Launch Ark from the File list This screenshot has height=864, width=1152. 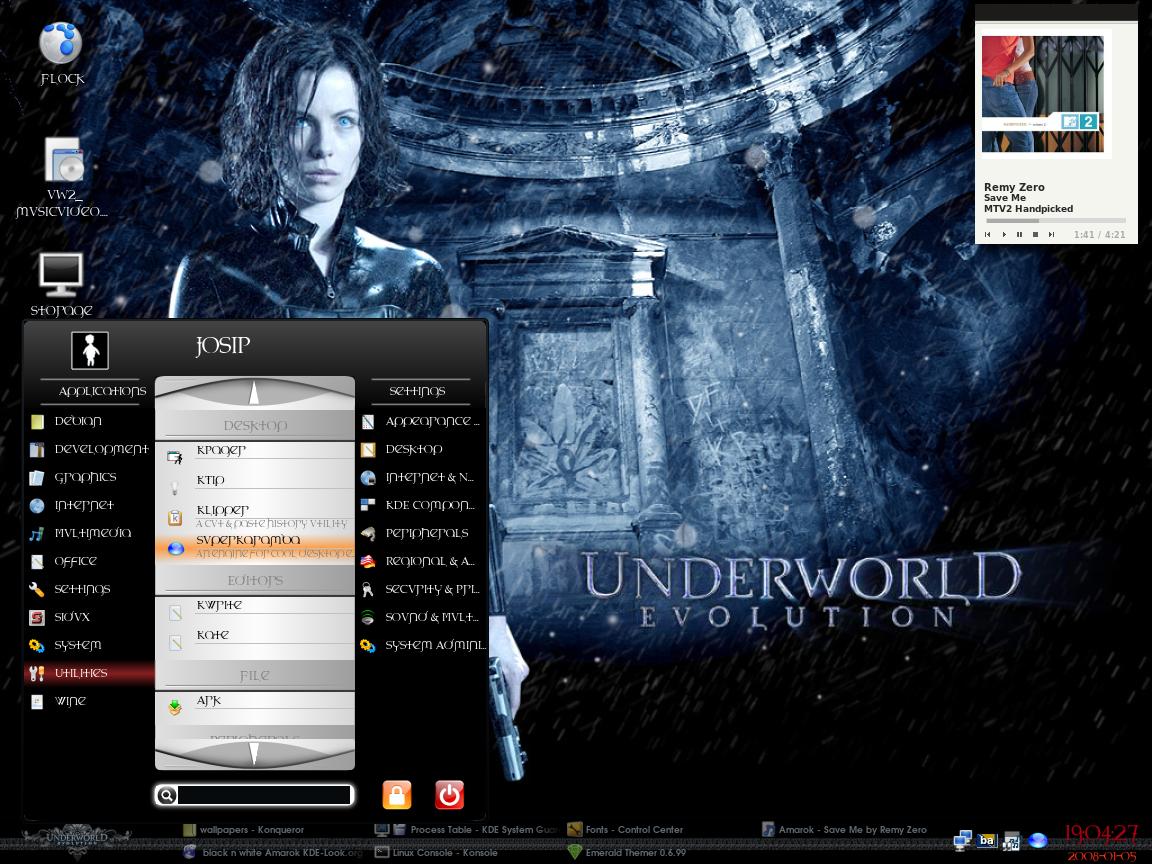click(255, 707)
